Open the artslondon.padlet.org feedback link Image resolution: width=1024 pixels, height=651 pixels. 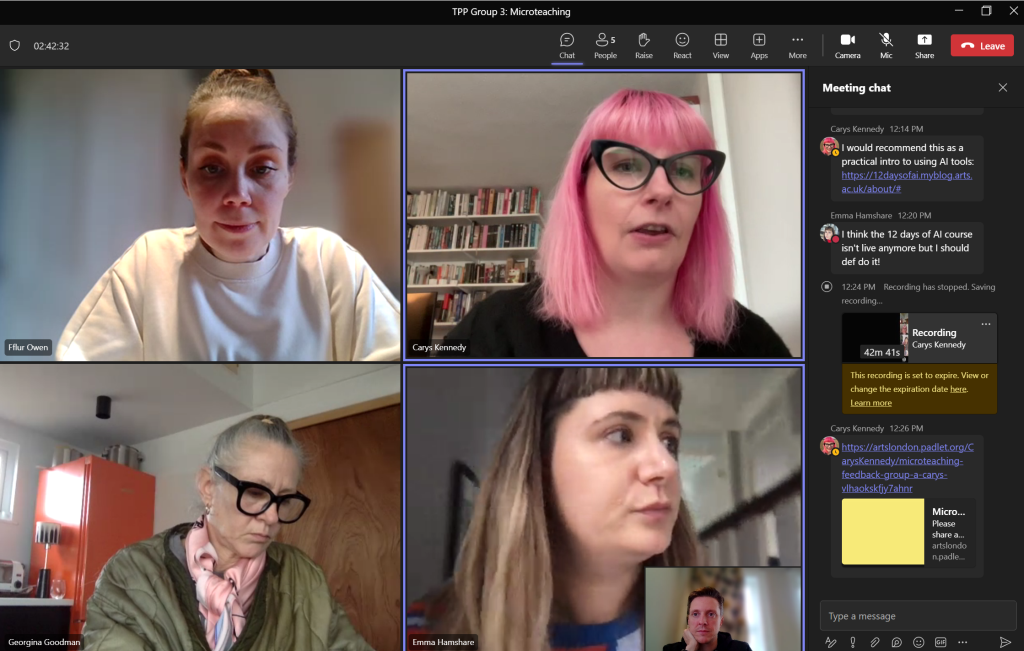pos(907,468)
